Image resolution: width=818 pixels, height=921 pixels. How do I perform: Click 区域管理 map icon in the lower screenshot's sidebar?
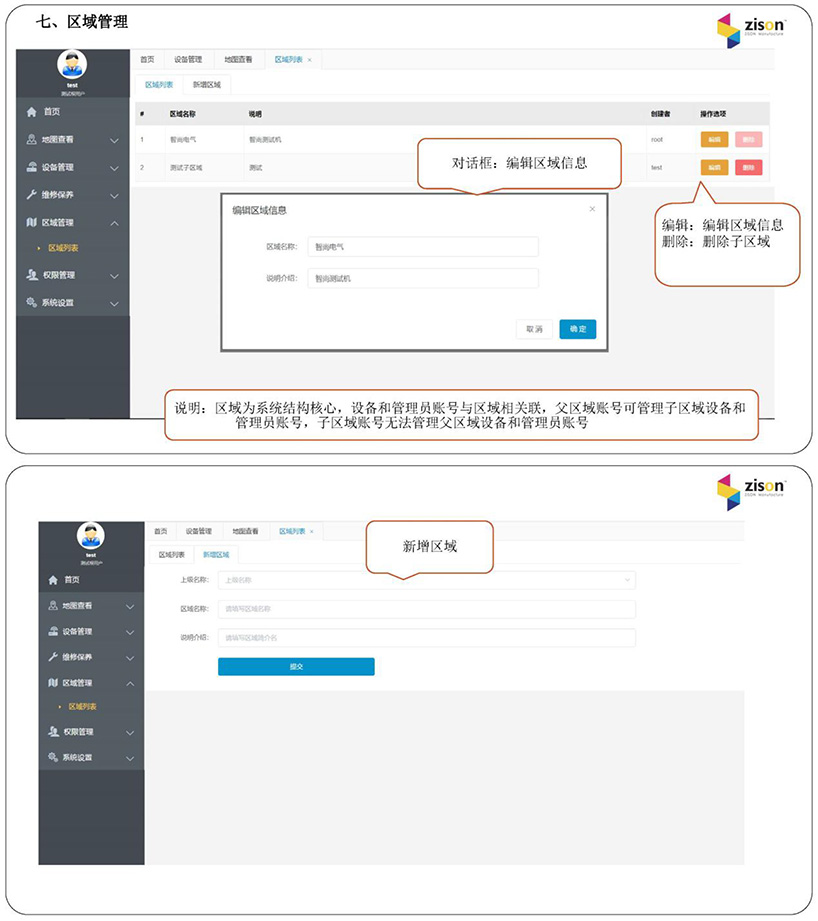pyautogui.click(x=53, y=683)
